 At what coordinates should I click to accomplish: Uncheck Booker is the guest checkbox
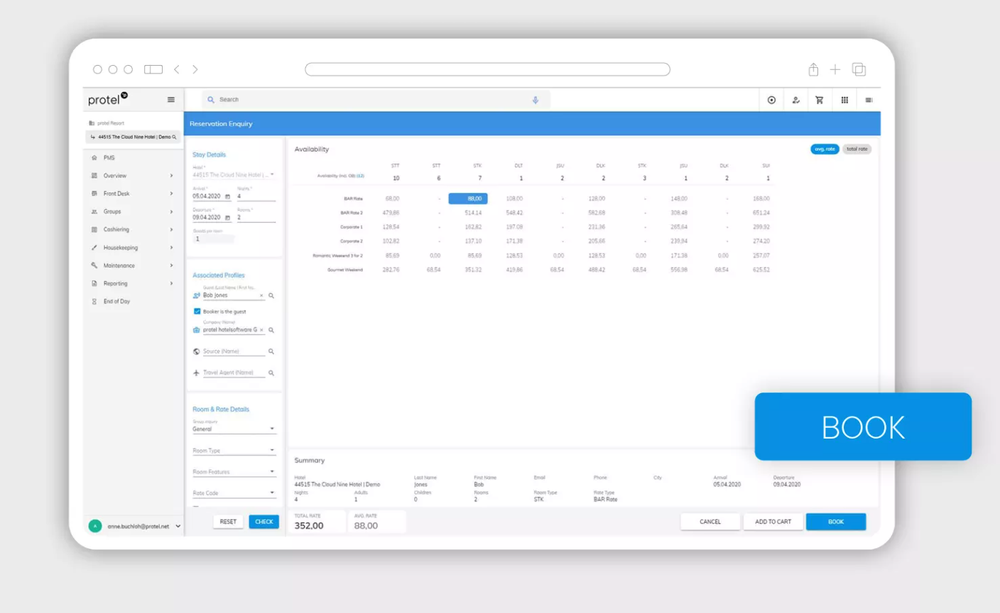click(197, 311)
